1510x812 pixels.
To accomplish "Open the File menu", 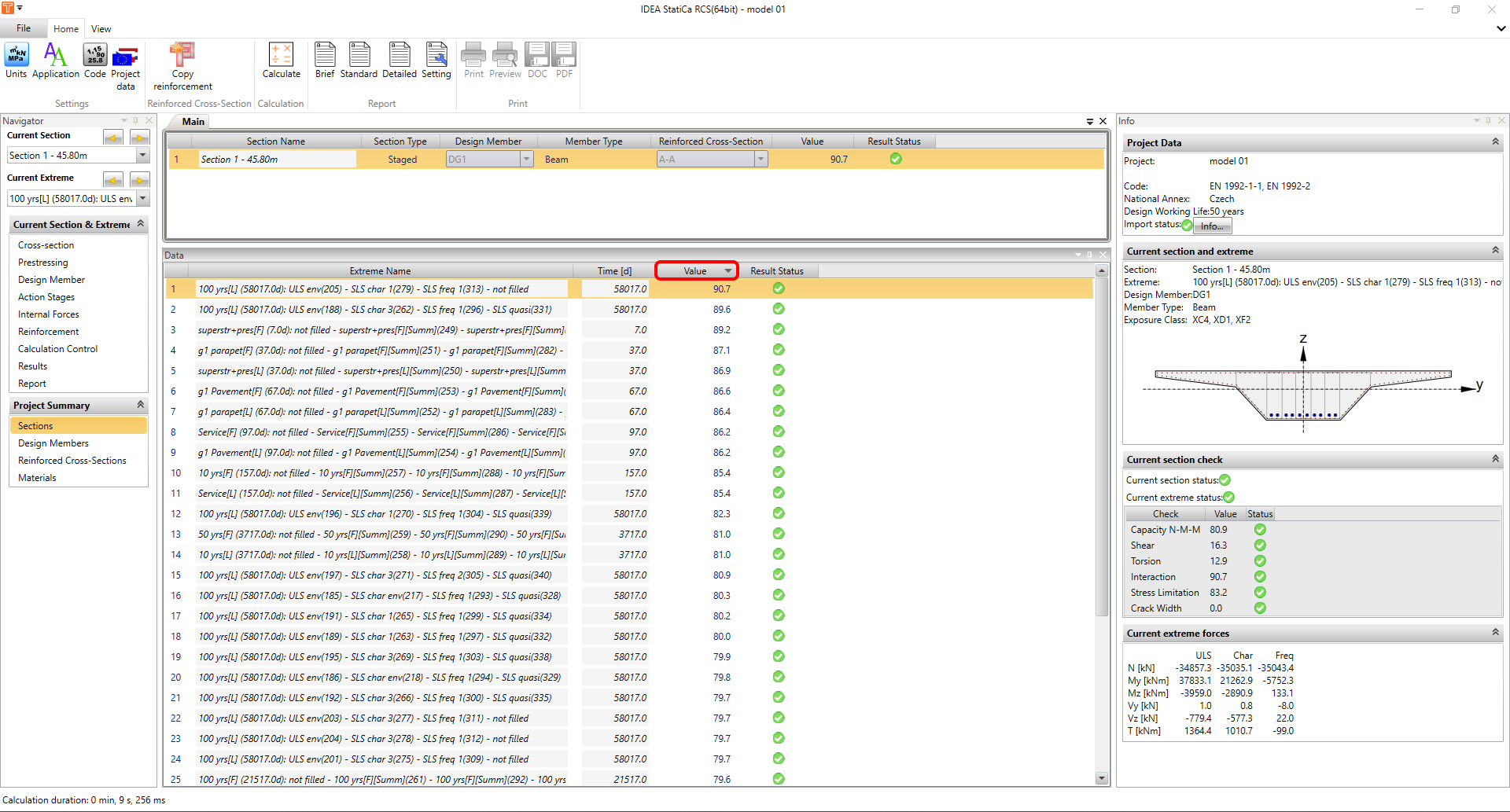I will 24,28.
